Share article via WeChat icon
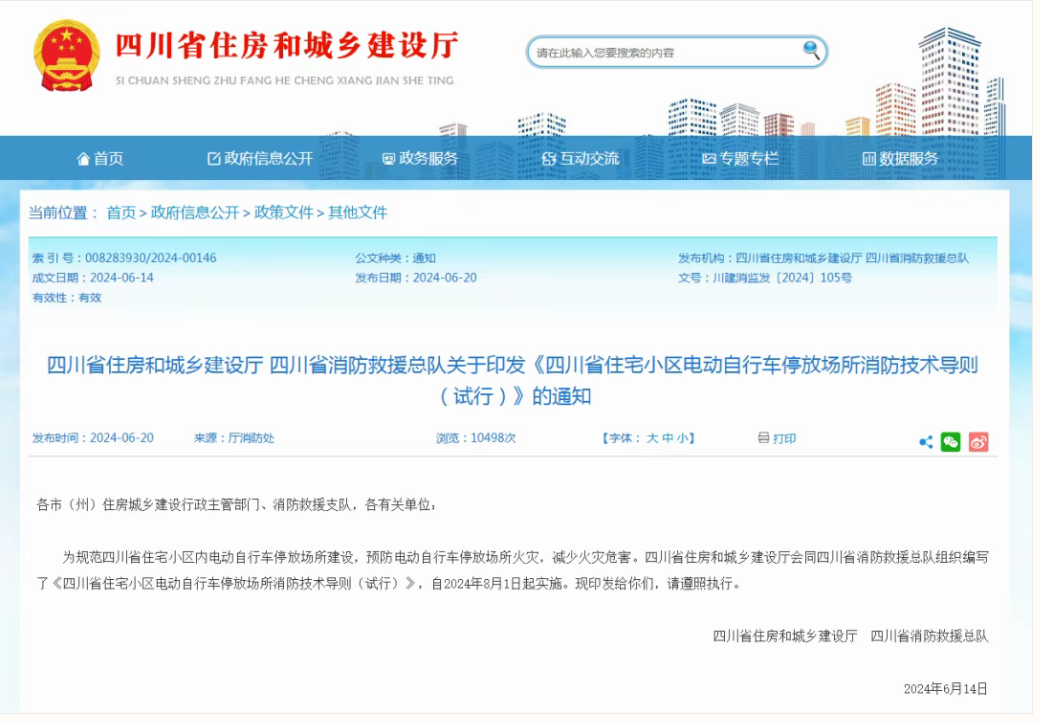The width and height of the screenshot is (1040, 722). [950, 442]
